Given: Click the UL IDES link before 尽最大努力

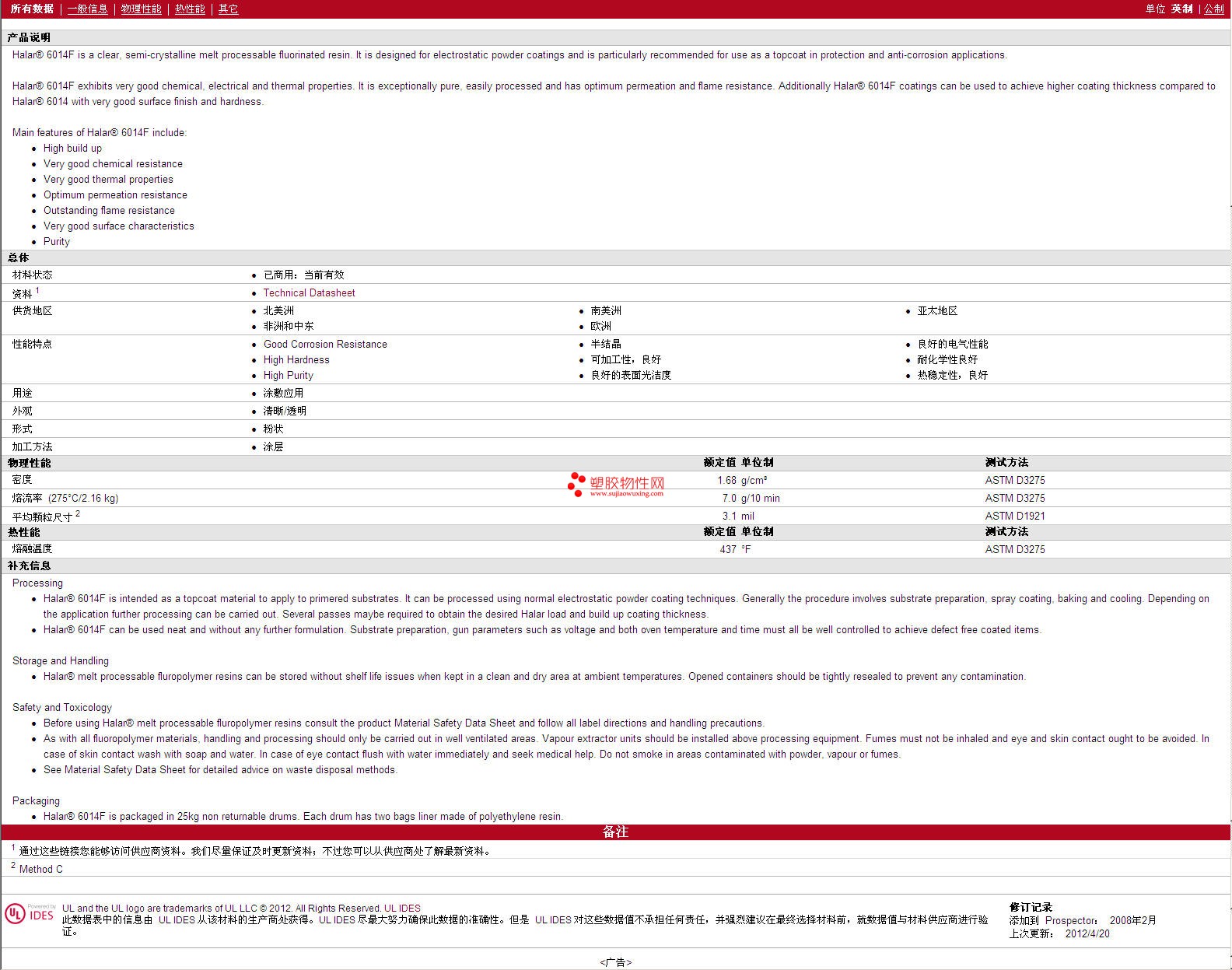Looking at the screenshot, I should point(337,920).
